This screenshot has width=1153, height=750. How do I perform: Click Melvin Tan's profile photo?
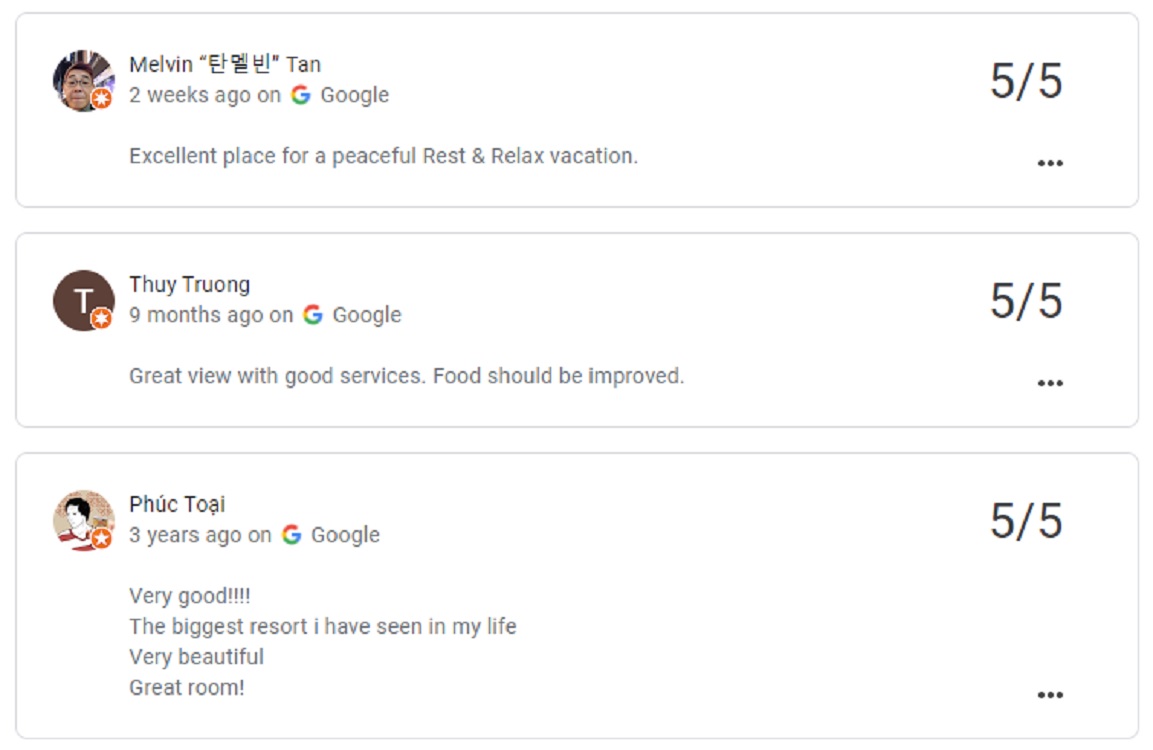[x=81, y=78]
